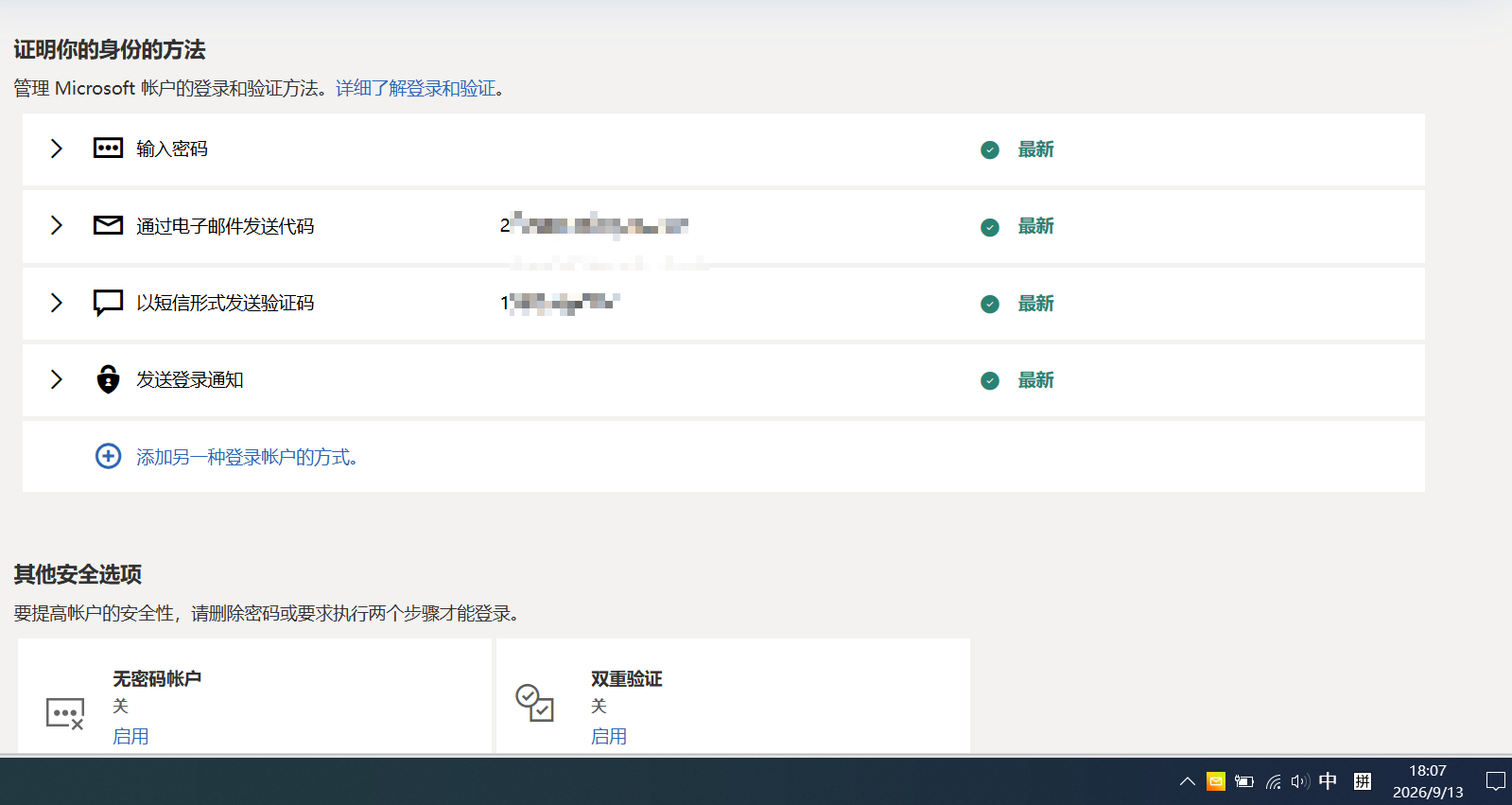Click the green check icon in email code row
Viewport: 1512px width, 805px height.
990,227
